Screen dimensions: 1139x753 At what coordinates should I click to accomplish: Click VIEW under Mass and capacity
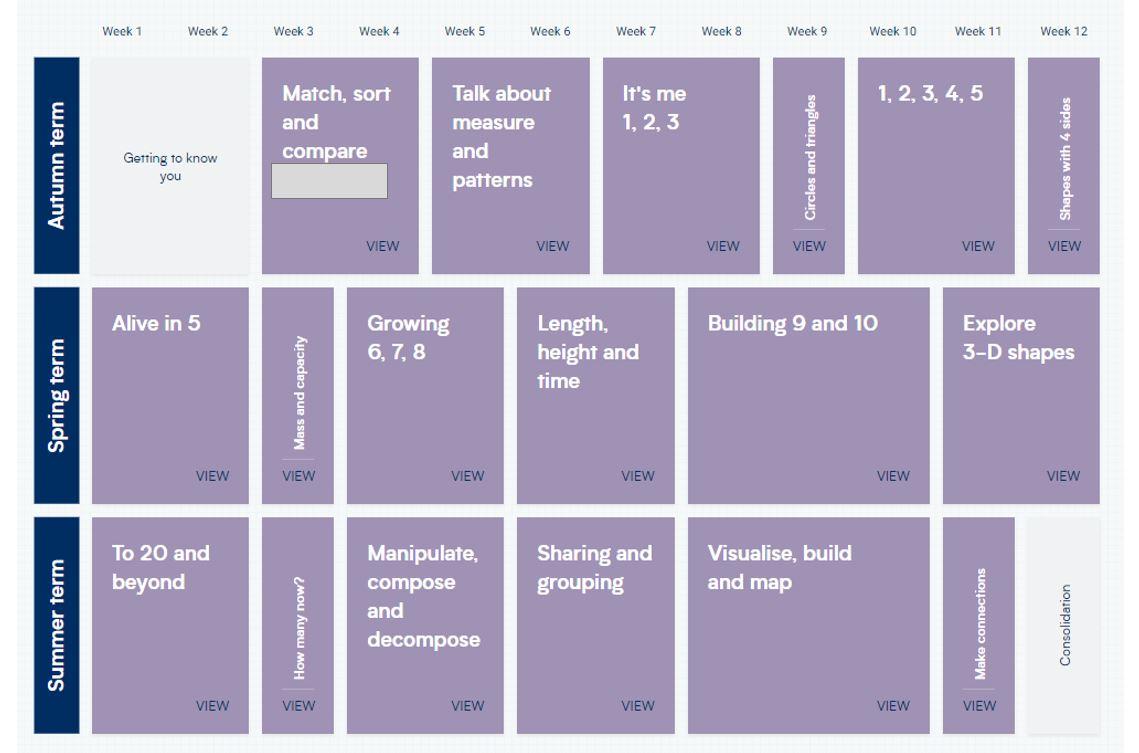tap(298, 476)
